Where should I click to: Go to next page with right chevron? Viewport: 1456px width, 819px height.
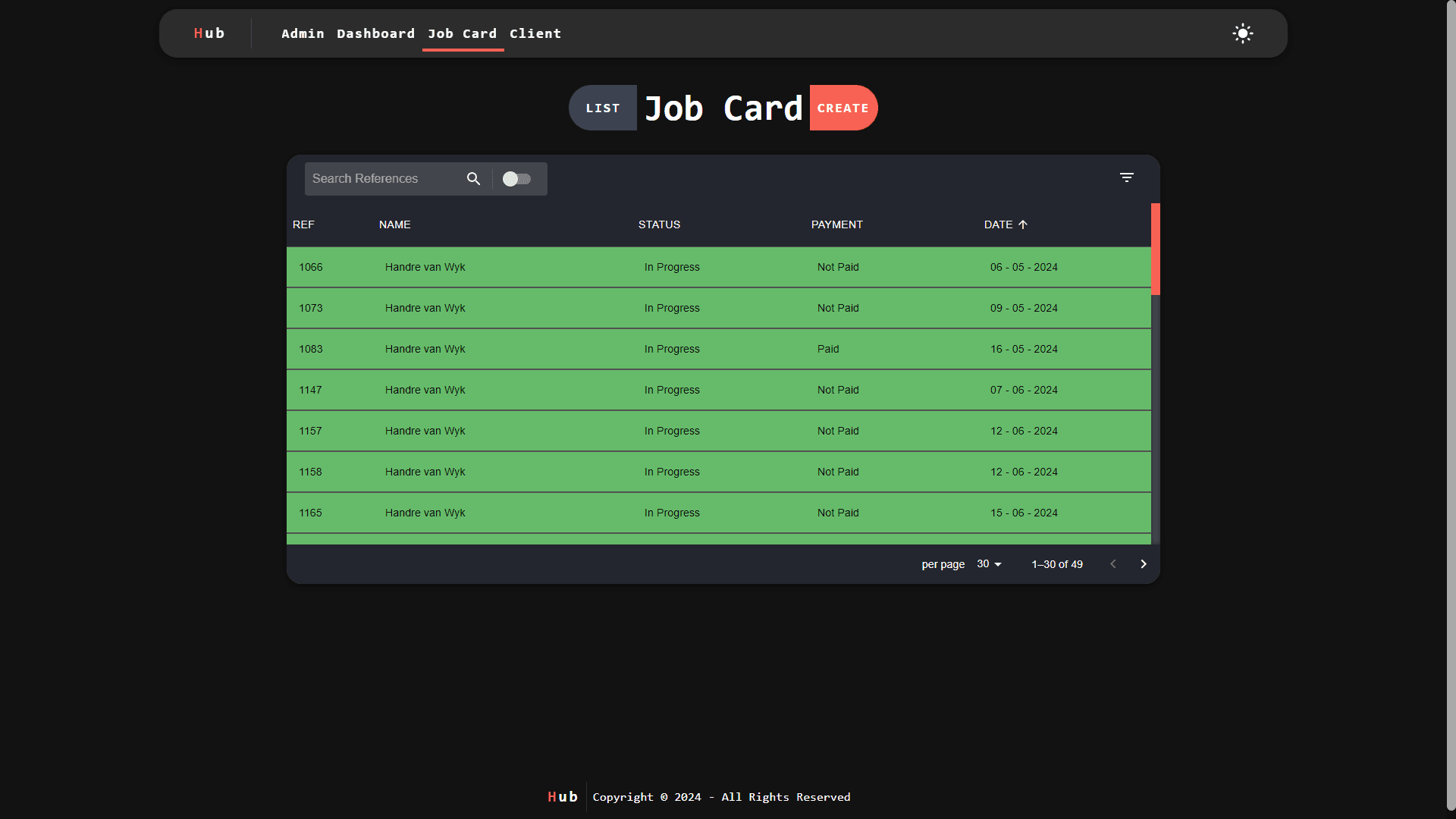(x=1143, y=563)
